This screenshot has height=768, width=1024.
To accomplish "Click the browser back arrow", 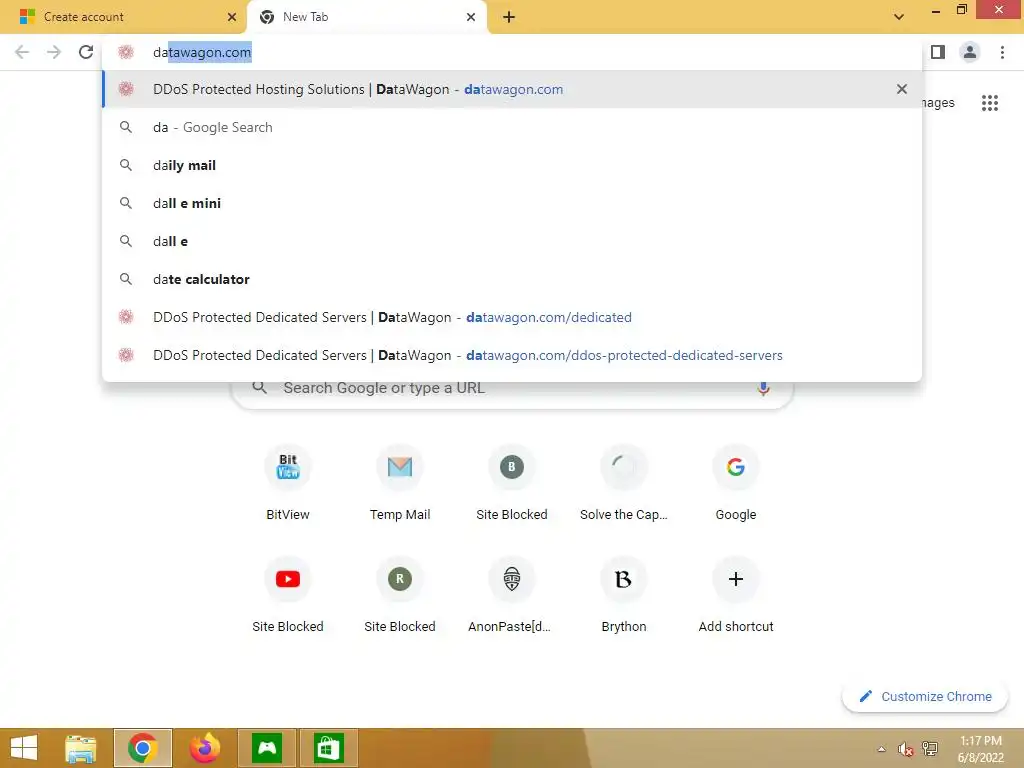I will click(22, 52).
